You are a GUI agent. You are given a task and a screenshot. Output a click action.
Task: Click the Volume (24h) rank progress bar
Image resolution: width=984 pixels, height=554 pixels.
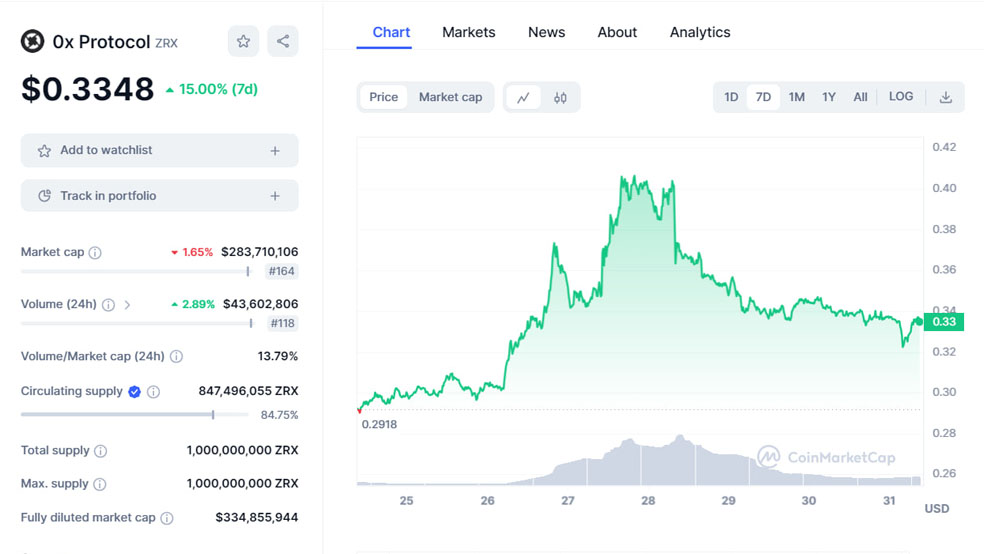(137, 324)
